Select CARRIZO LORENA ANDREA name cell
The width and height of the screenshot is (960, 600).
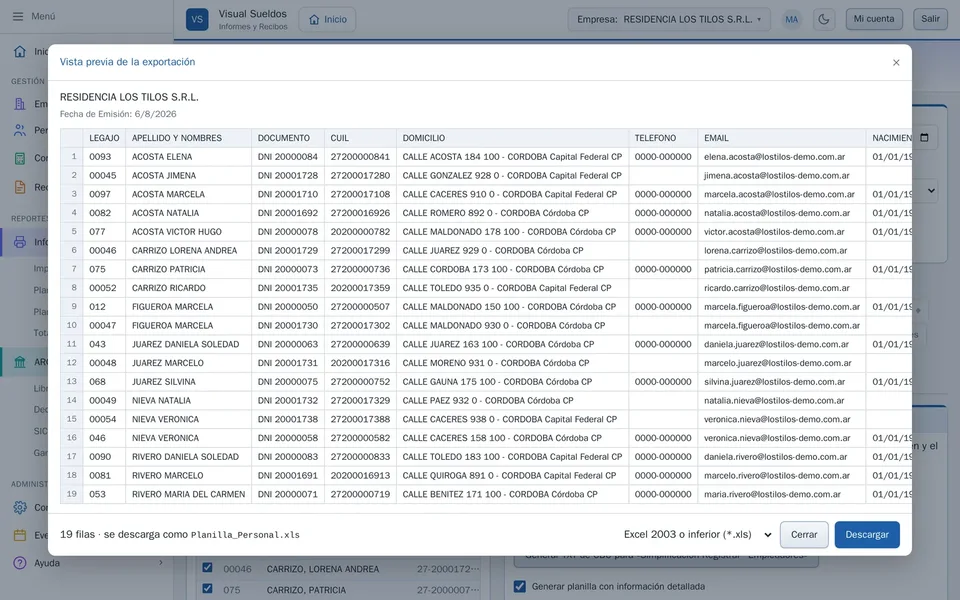coord(189,250)
